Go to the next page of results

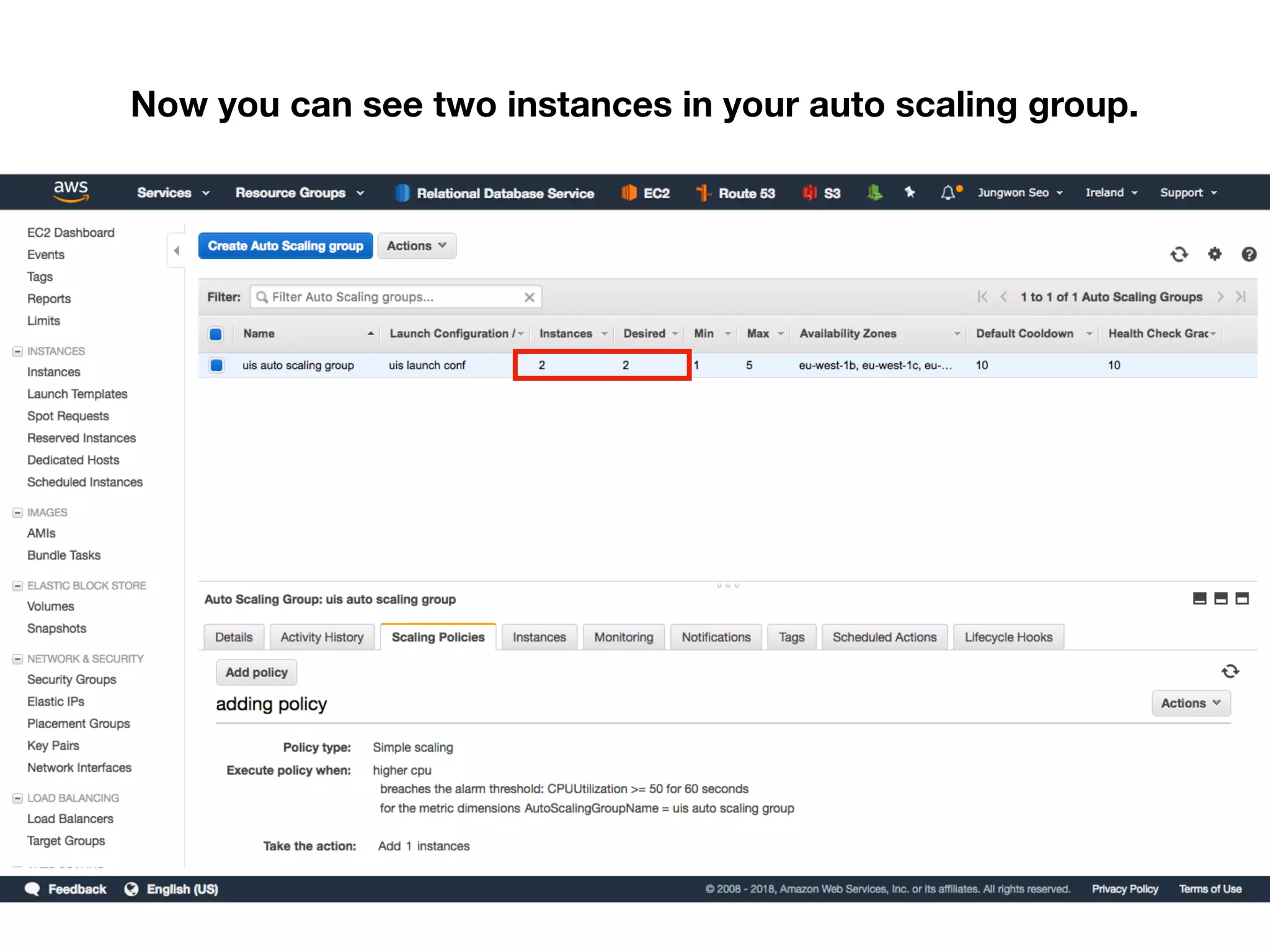(1220, 297)
